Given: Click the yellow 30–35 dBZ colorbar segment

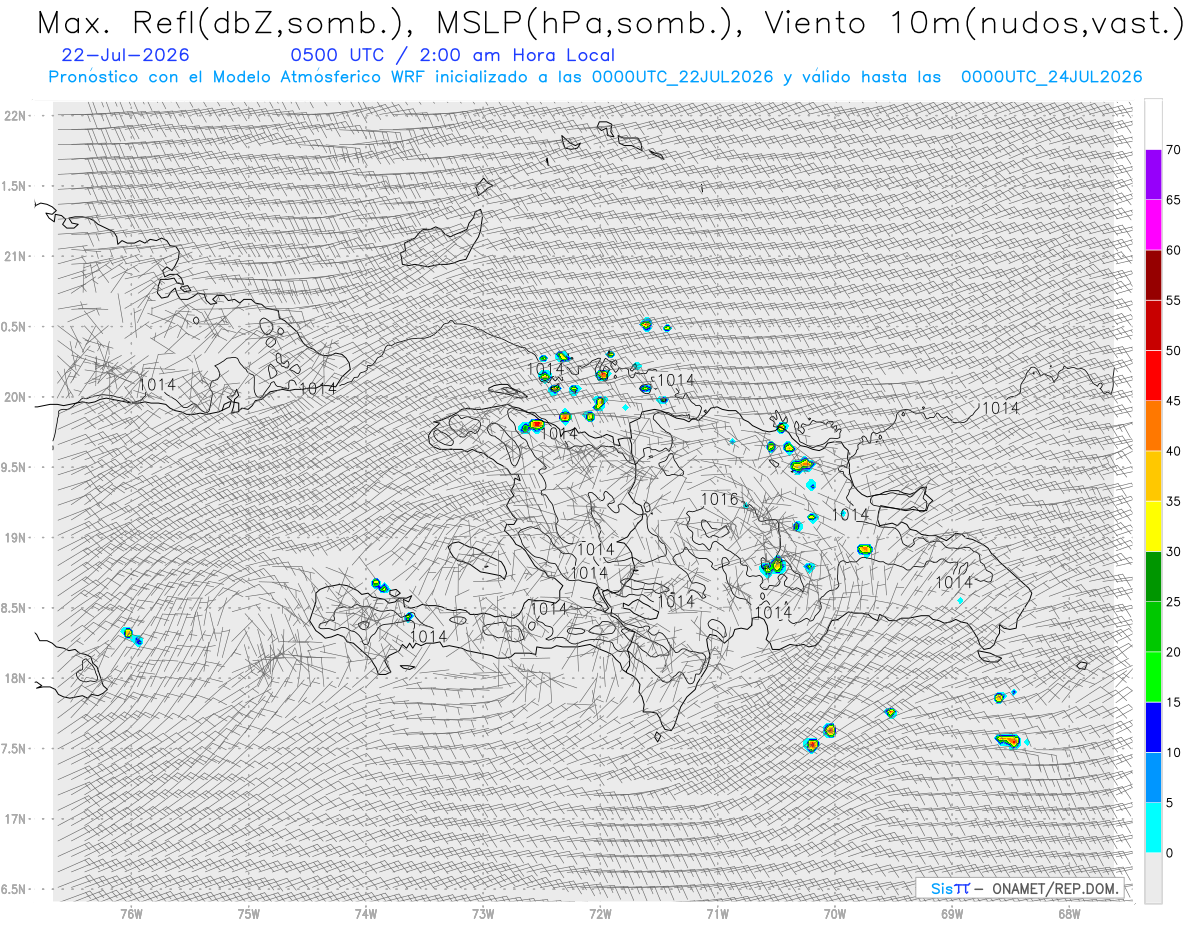Looking at the screenshot, I should (1153, 526).
